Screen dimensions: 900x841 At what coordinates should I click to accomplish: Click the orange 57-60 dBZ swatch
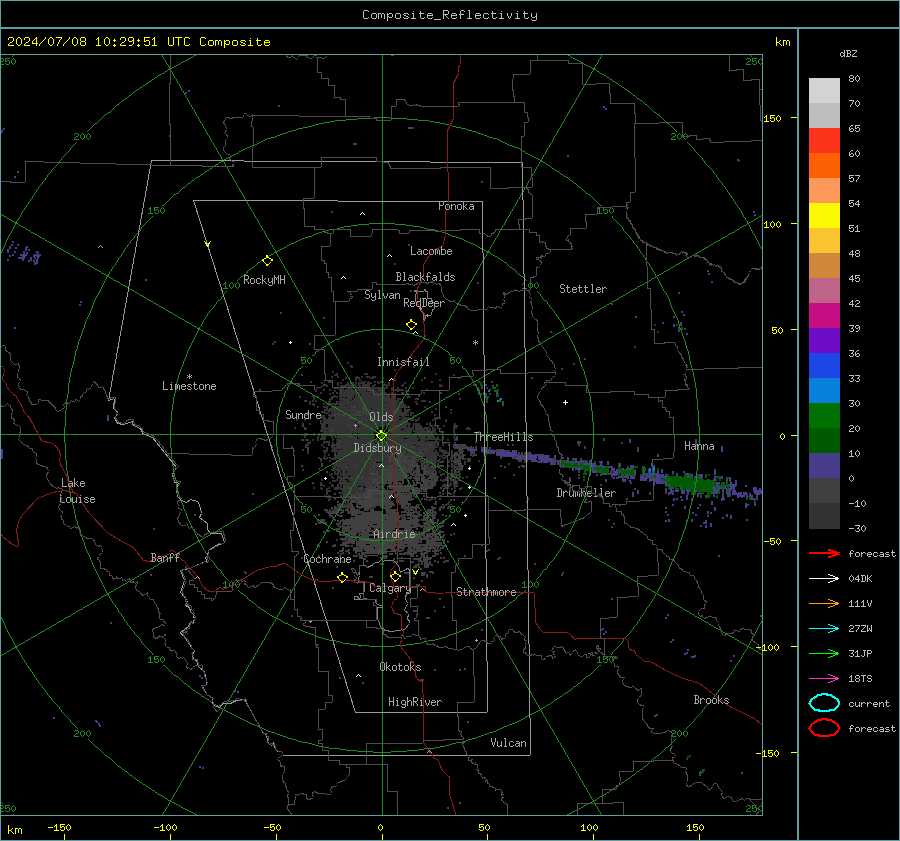(x=824, y=166)
